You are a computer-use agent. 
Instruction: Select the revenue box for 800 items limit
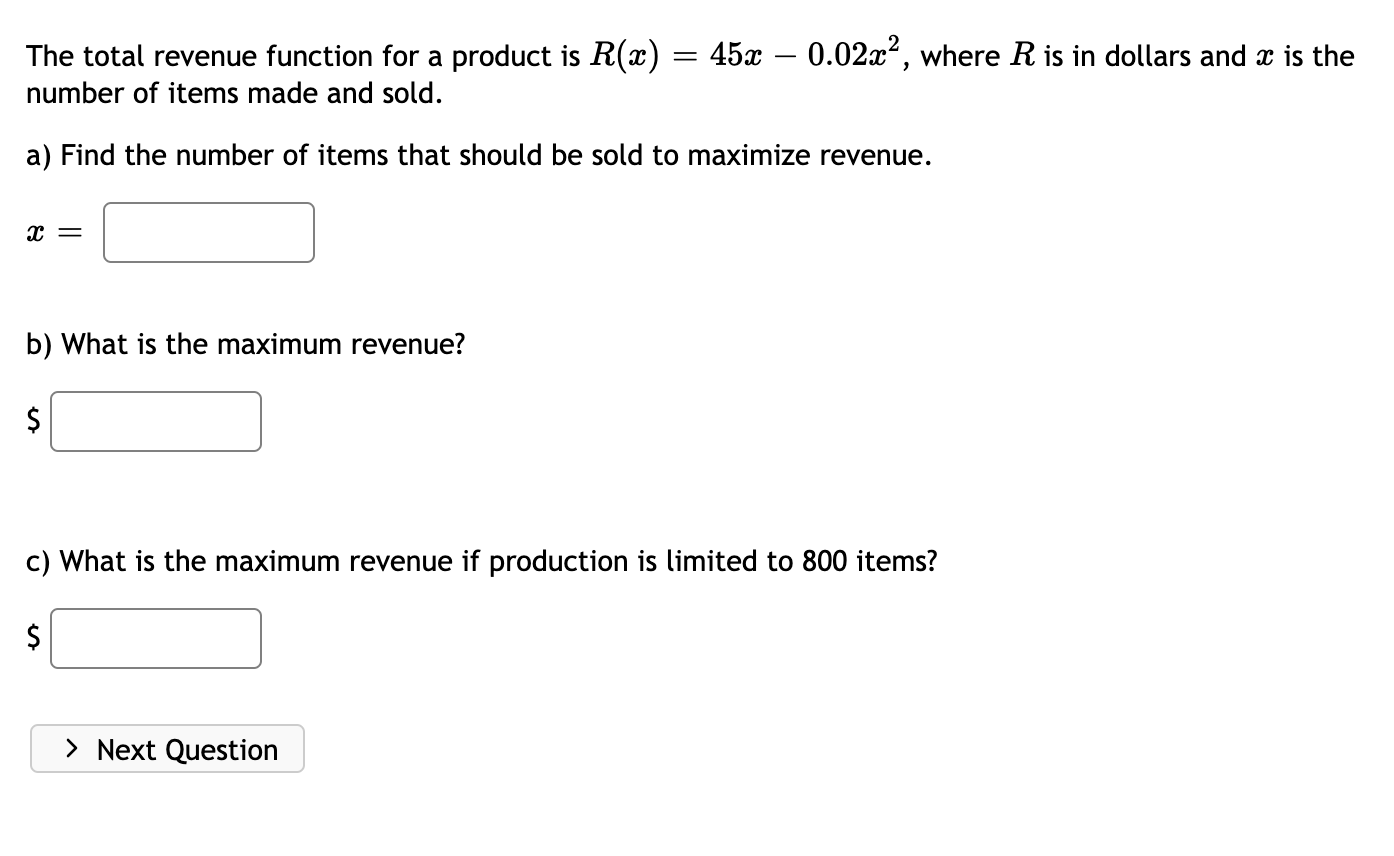tap(155, 638)
